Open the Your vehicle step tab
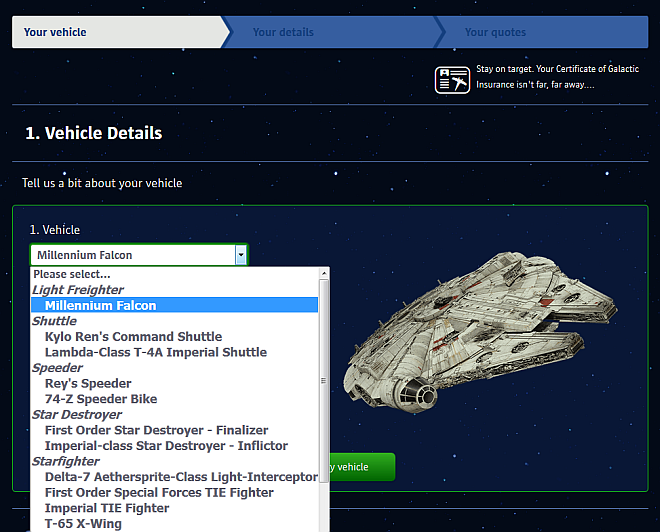660x532 pixels. tap(120, 32)
